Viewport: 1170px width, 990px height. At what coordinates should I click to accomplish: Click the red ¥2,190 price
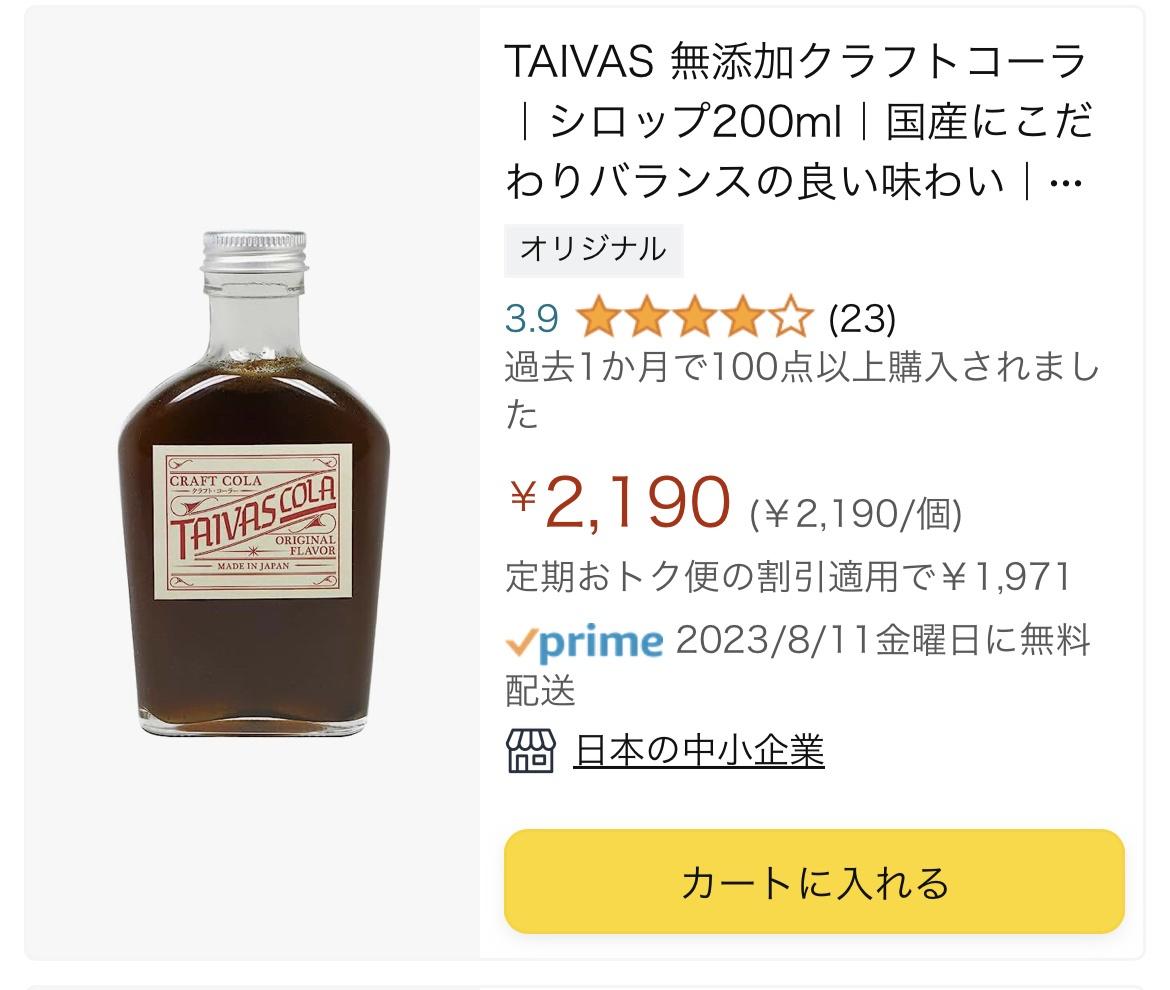click(x=619, y=502)
